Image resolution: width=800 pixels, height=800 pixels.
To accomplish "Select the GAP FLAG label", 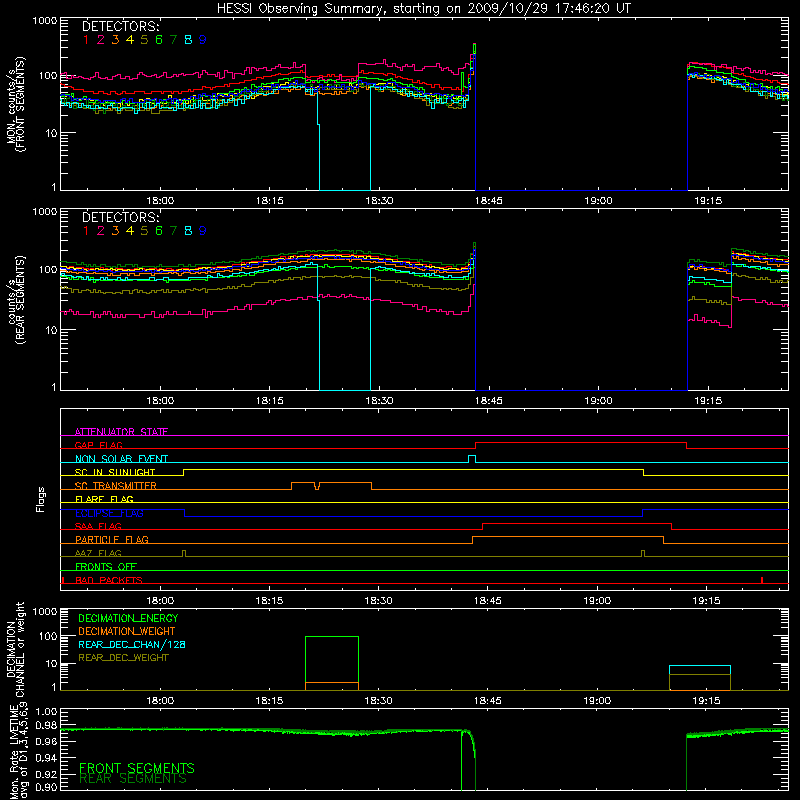I will pyautogui.click(x=99, y=445).
